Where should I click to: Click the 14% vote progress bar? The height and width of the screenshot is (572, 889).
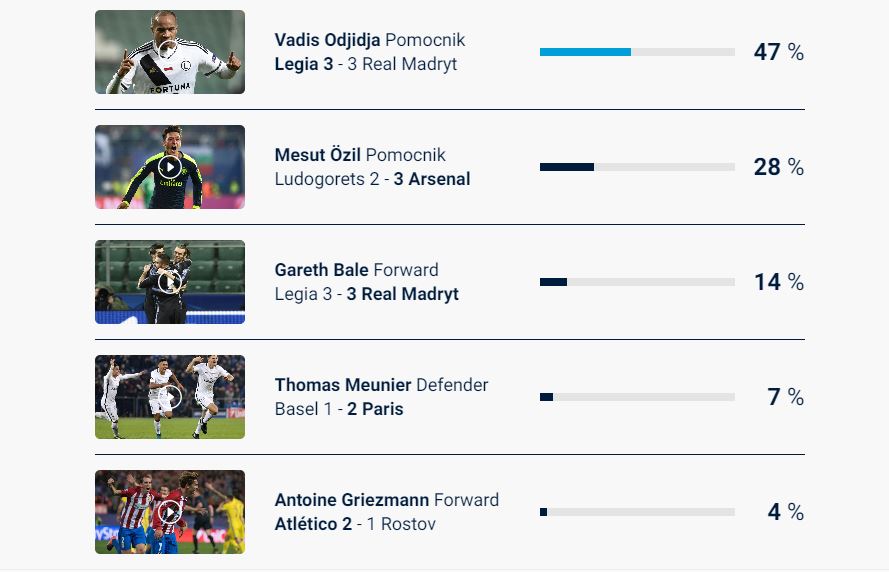coord(637,282)
